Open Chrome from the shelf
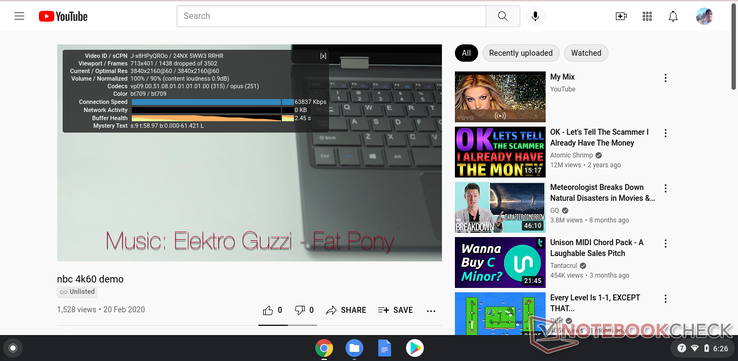 pyautogui.click(x=324, y=348)
